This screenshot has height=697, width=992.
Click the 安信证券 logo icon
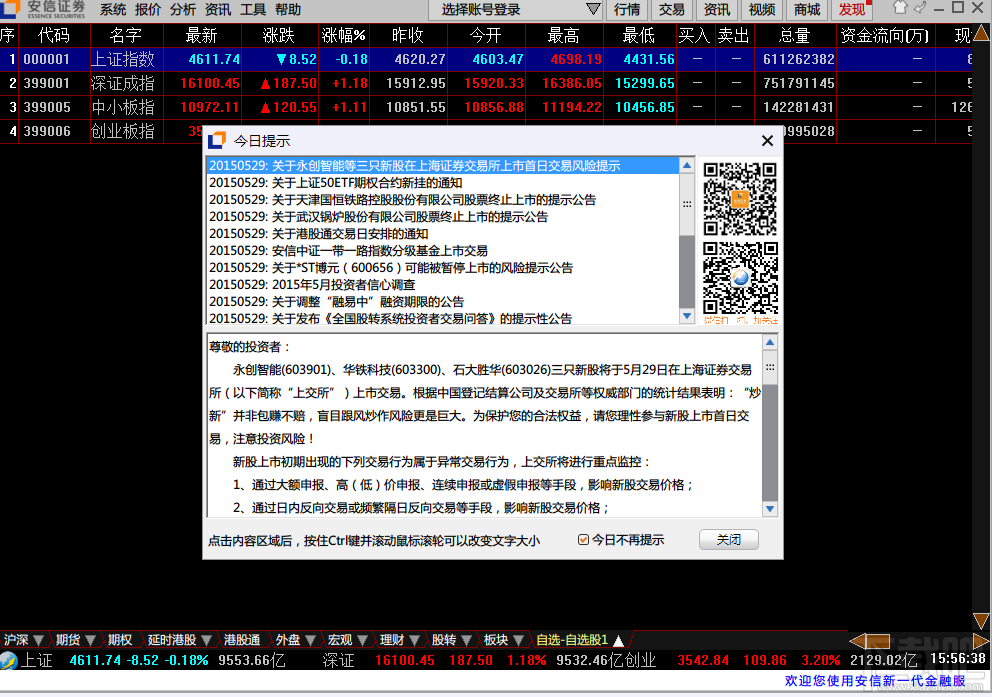point(11,9)
